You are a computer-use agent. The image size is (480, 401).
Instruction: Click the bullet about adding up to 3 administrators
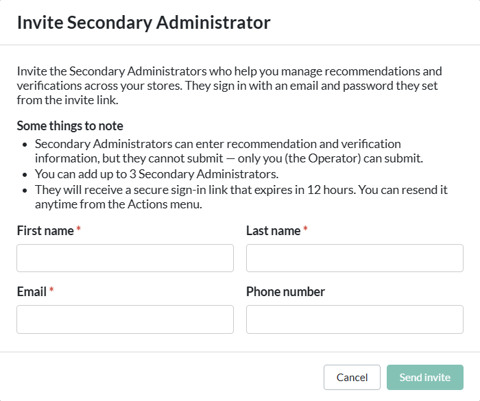pos(157,174)
